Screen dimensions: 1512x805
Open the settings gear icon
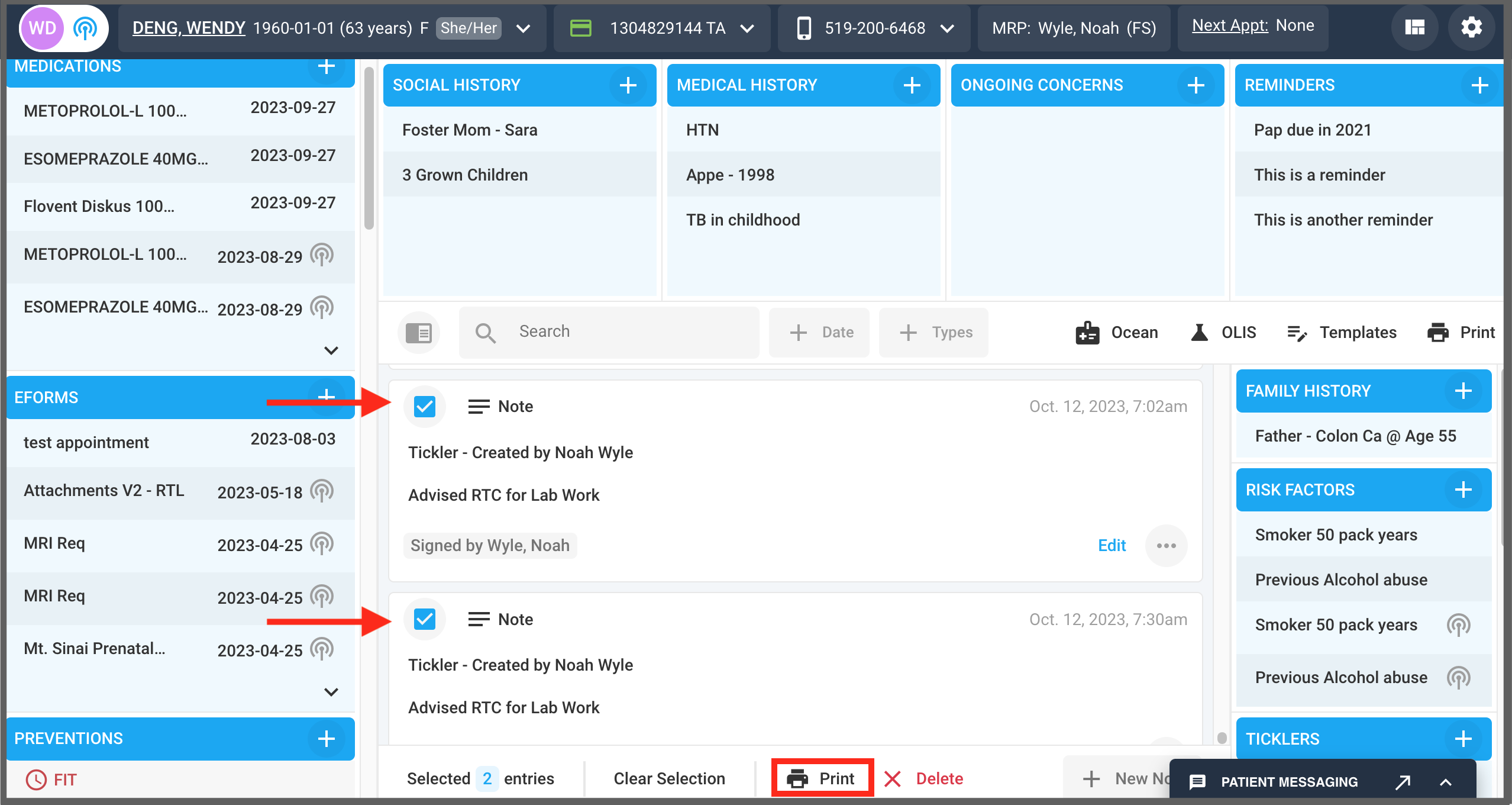coord(1471,28)
